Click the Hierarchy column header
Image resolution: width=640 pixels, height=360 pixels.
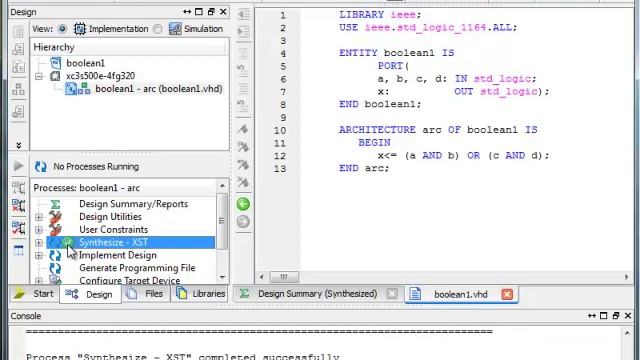(129, 47)
